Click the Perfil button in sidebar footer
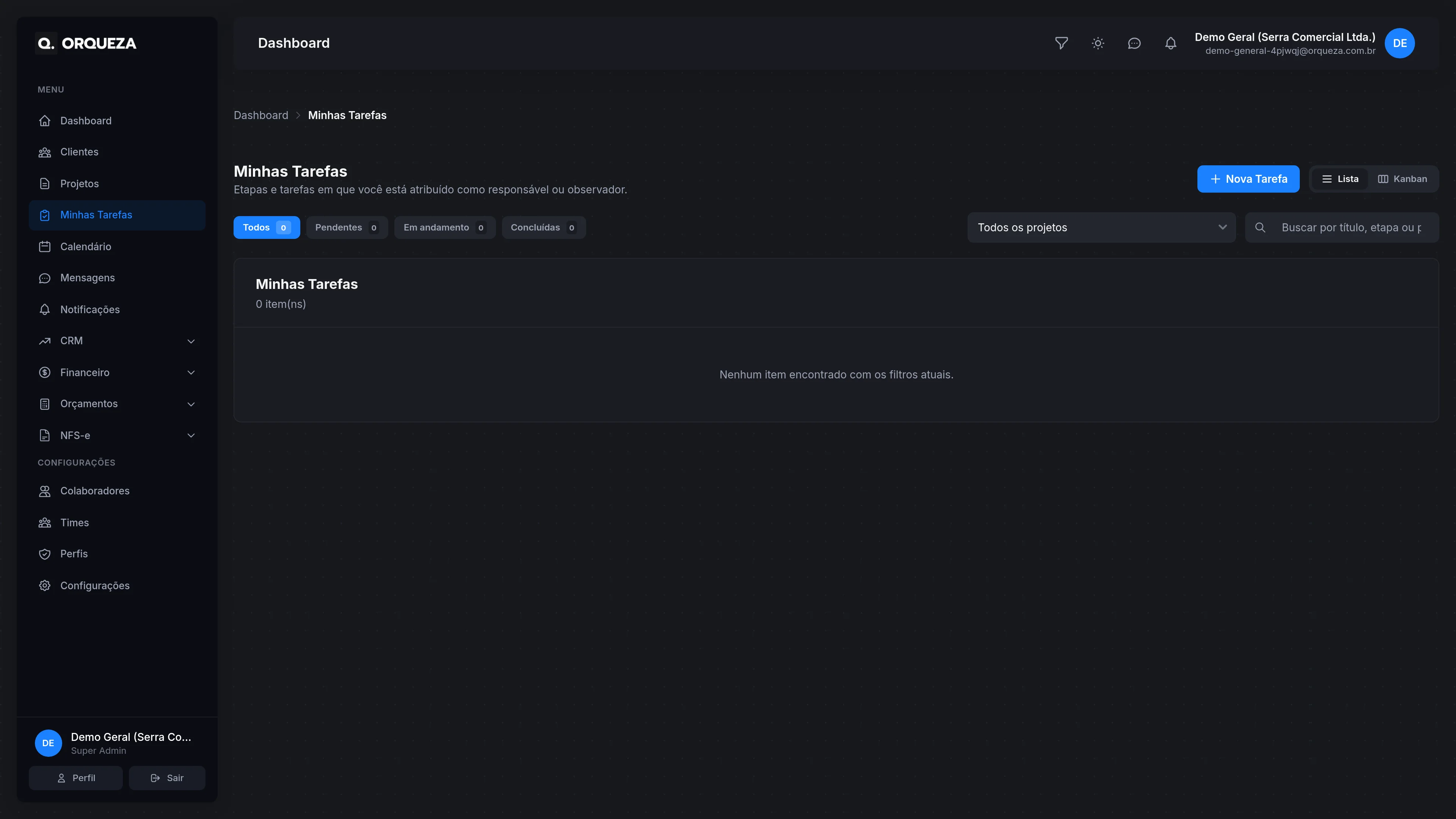This screenshot has height=819, width=1456. click(x=76, y=778)
